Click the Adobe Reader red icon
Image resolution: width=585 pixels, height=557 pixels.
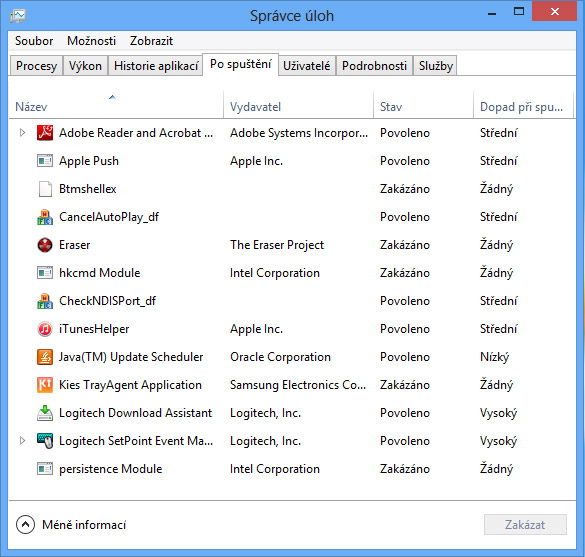(x=45, y=133)
